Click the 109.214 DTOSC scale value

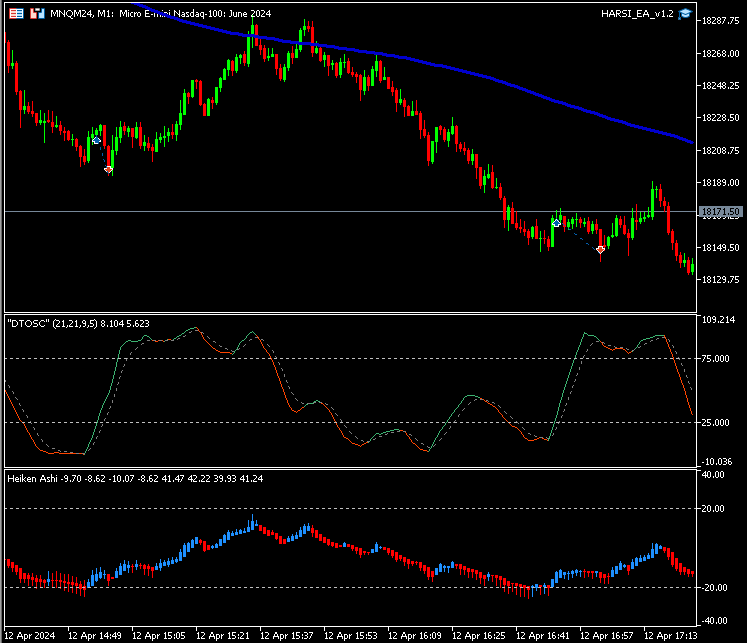click(718, 320)
